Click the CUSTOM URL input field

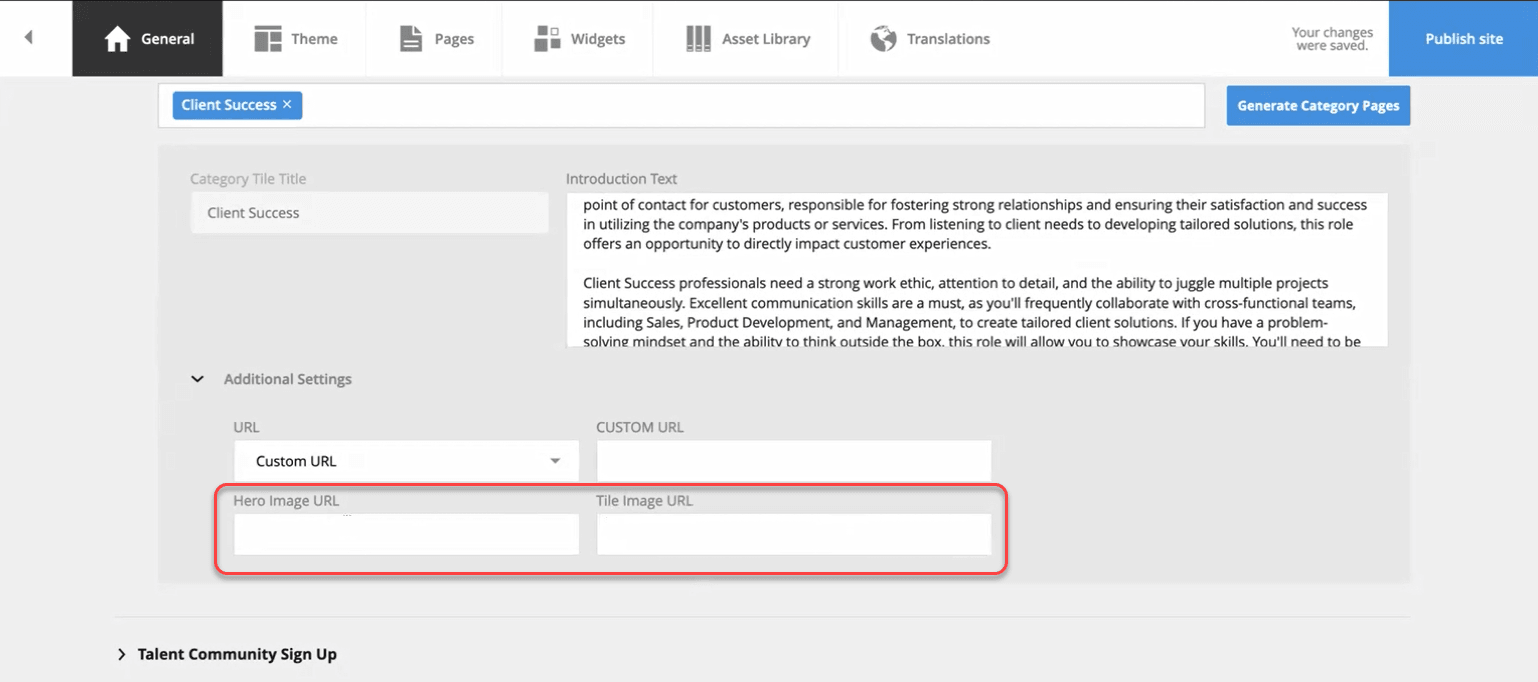click(794, 461)
